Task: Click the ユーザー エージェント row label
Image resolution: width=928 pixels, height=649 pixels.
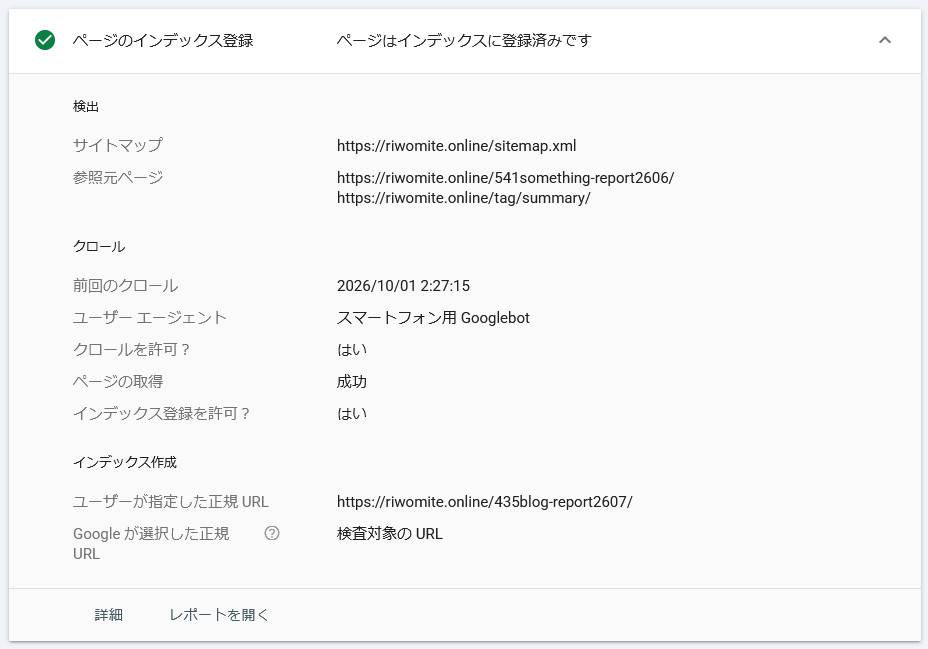Action: (x=150, y=318)
